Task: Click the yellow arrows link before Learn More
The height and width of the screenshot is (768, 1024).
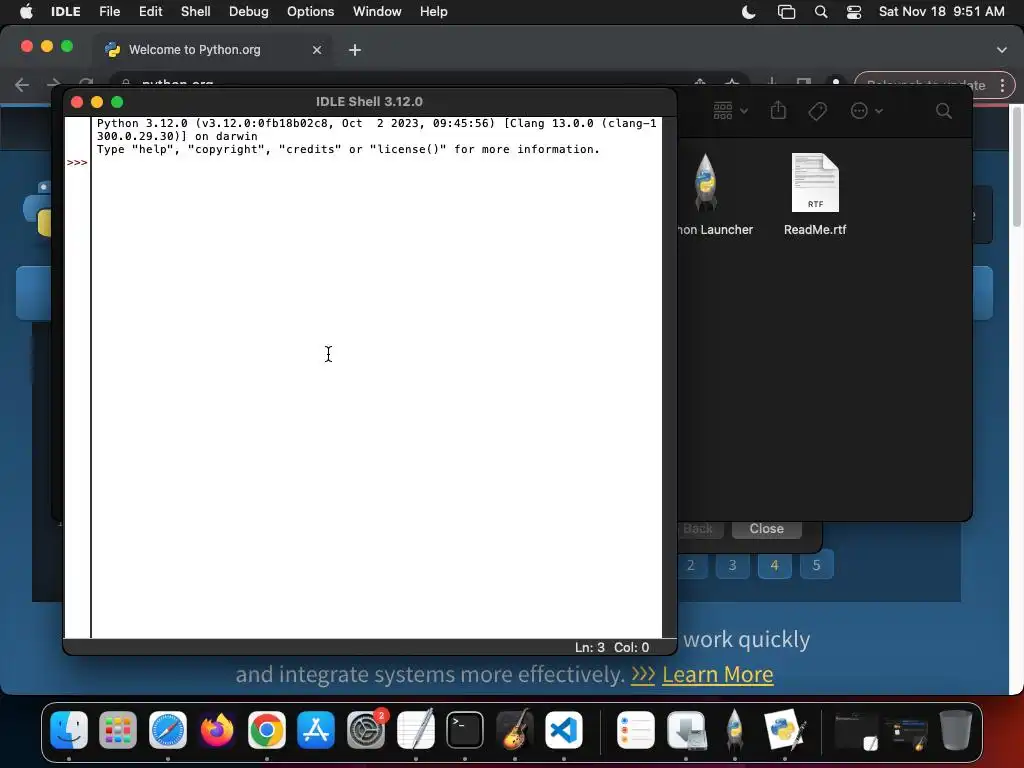Action: pos(643,675)
